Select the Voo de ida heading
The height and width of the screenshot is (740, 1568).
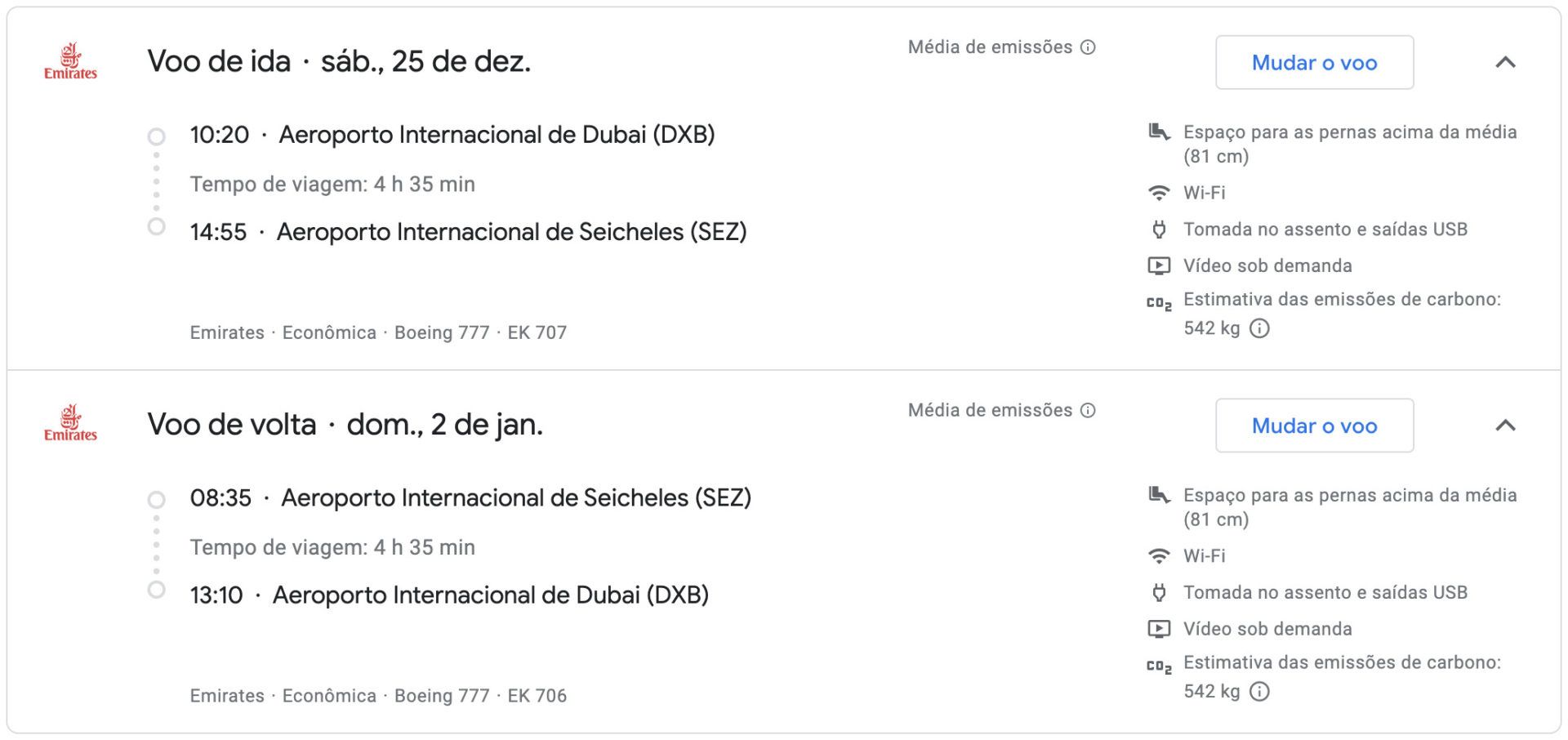[219, 61]
